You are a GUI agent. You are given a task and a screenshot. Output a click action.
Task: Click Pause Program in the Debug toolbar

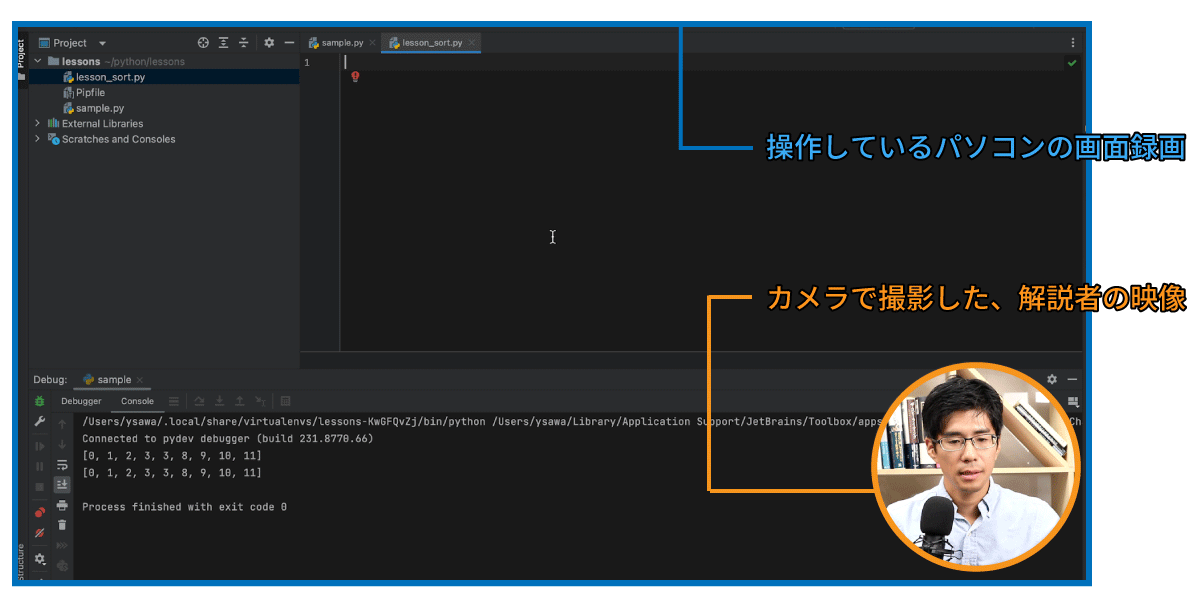click(x=40, y=466)
